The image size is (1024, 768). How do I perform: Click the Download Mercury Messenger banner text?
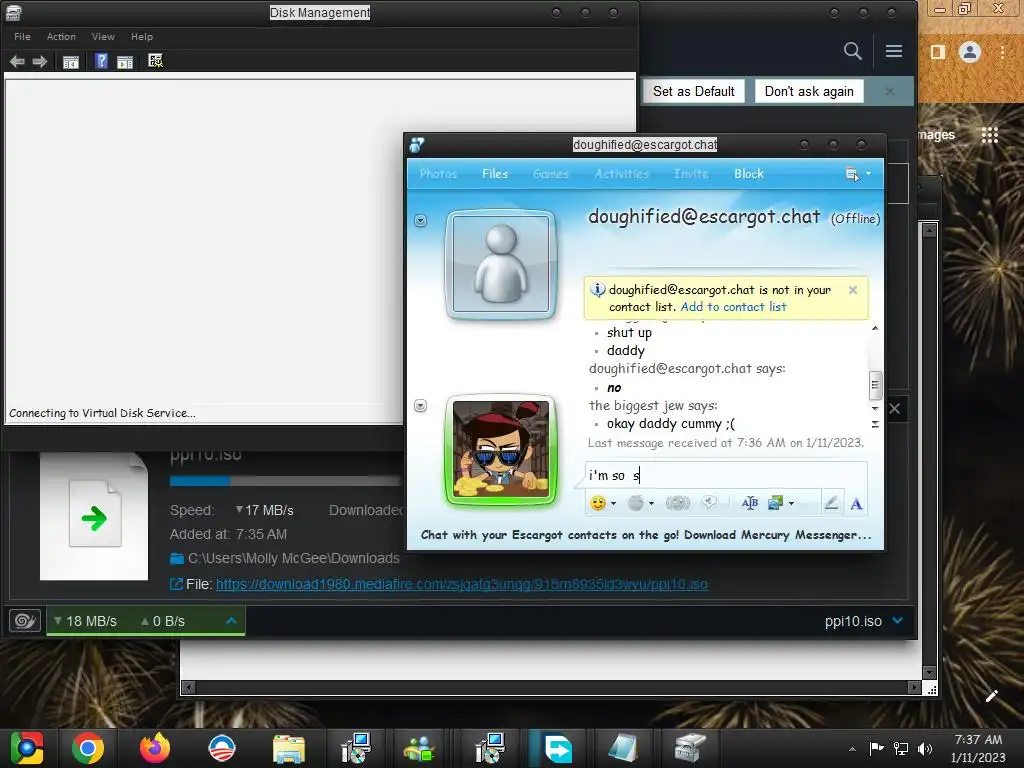pyautogui.click(x=646, y=535)
